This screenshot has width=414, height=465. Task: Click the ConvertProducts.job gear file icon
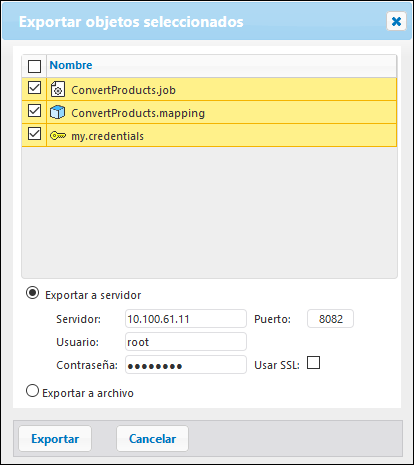(58, 90)
